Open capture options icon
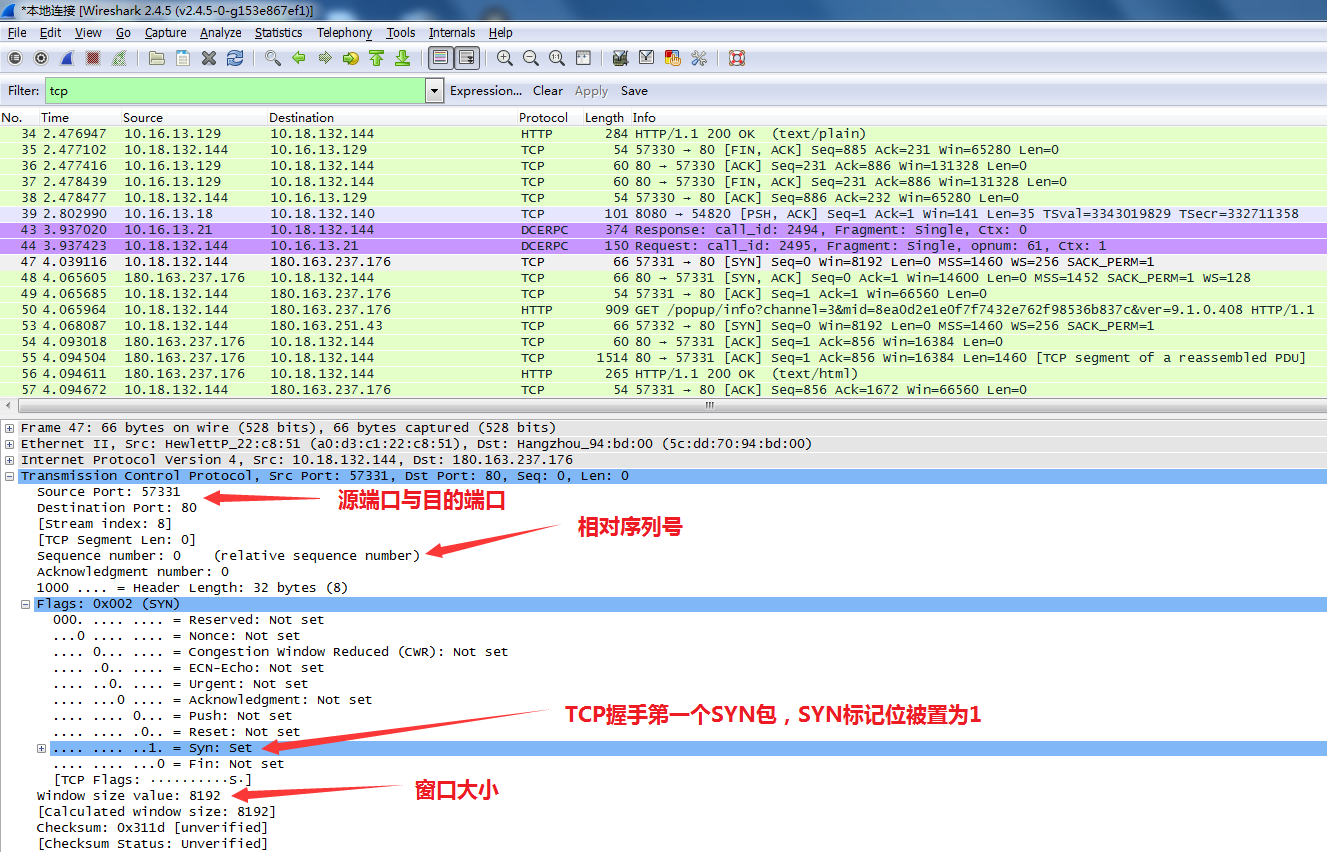Viewport: 1327px width, 852px height. pyautogui.click(x=41, y=58)
